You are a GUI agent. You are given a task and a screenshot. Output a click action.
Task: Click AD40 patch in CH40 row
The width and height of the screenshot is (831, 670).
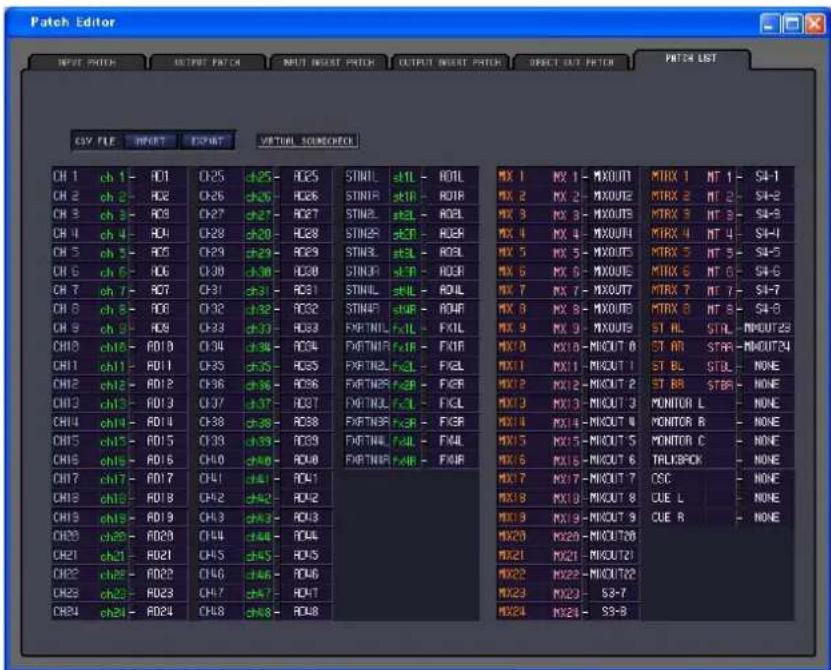[x=306, y=460]
